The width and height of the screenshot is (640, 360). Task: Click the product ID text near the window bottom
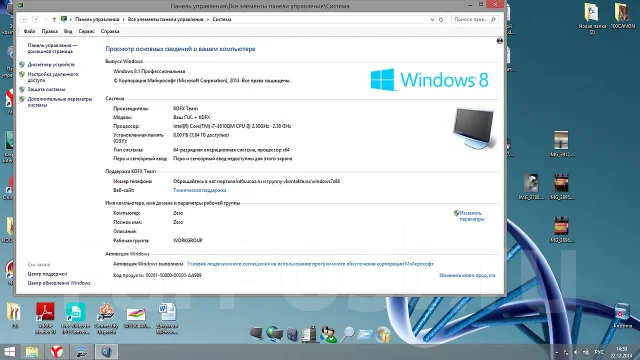point(157,276)
